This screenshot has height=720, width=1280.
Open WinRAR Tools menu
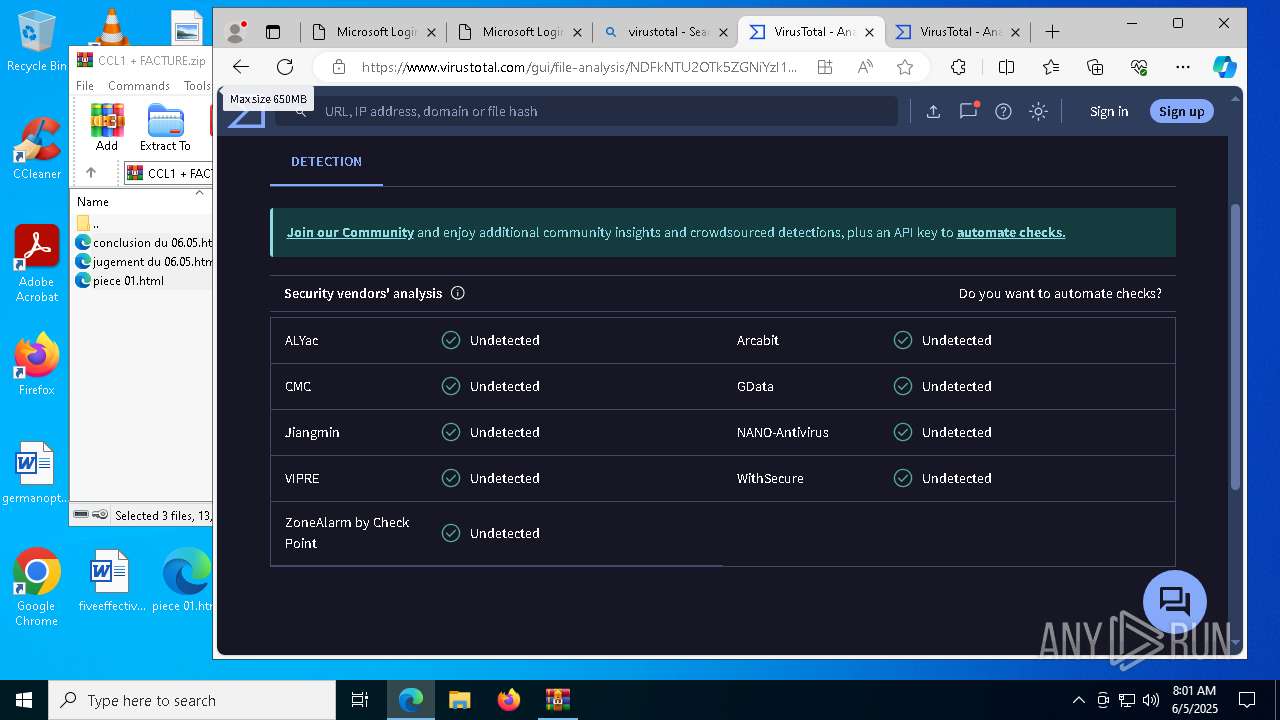pyautogui.click(x=197, y=86)
